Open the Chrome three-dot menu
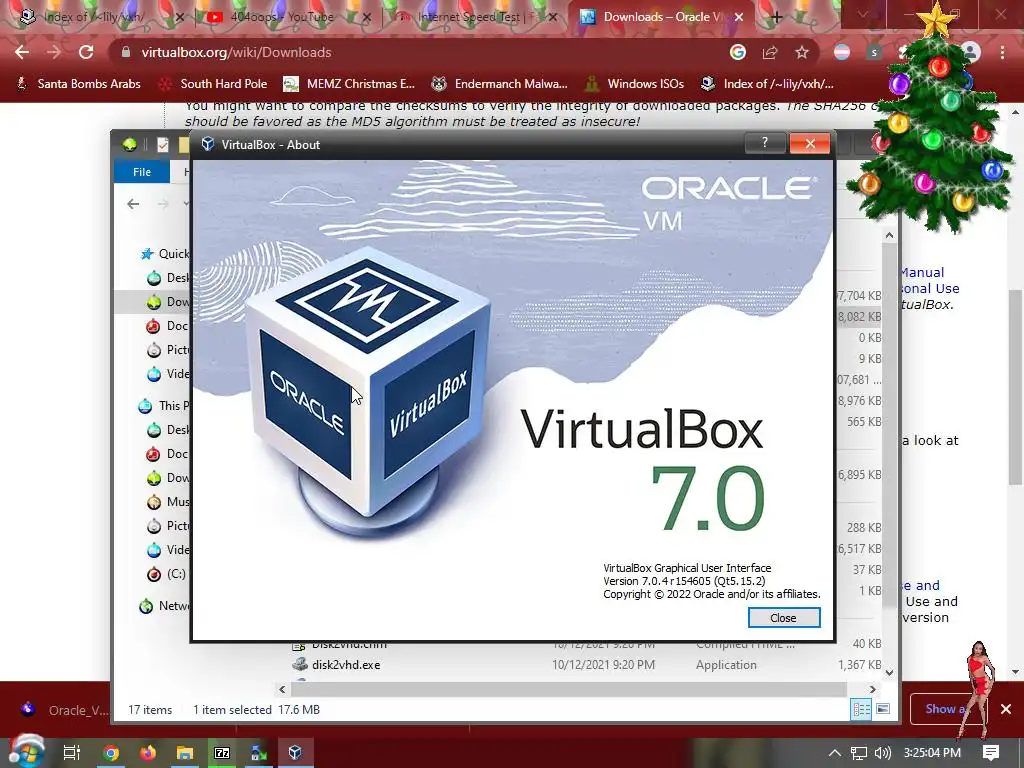 coord(1002,52)
